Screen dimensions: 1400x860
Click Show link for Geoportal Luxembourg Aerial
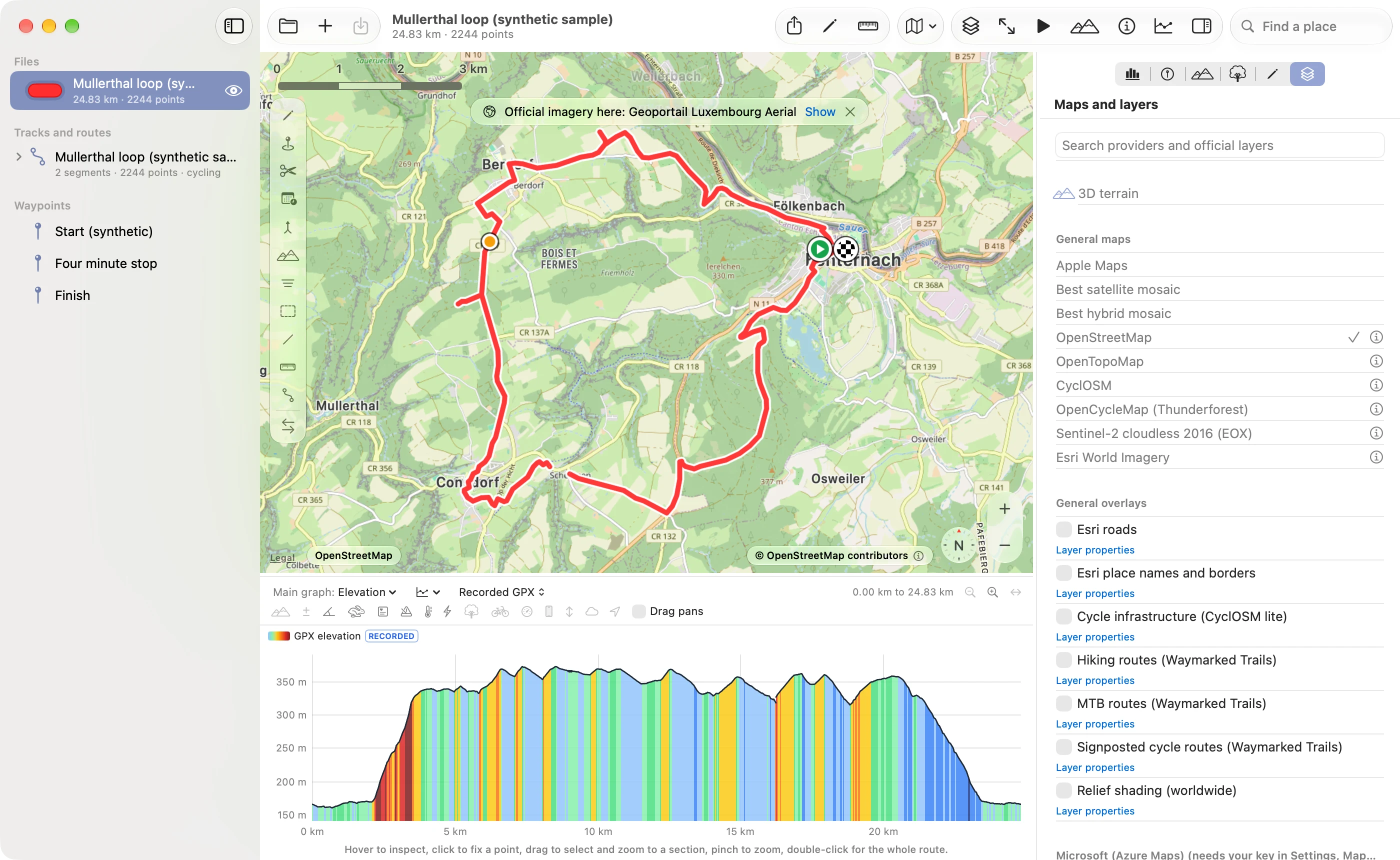click(x=819, y=111)
